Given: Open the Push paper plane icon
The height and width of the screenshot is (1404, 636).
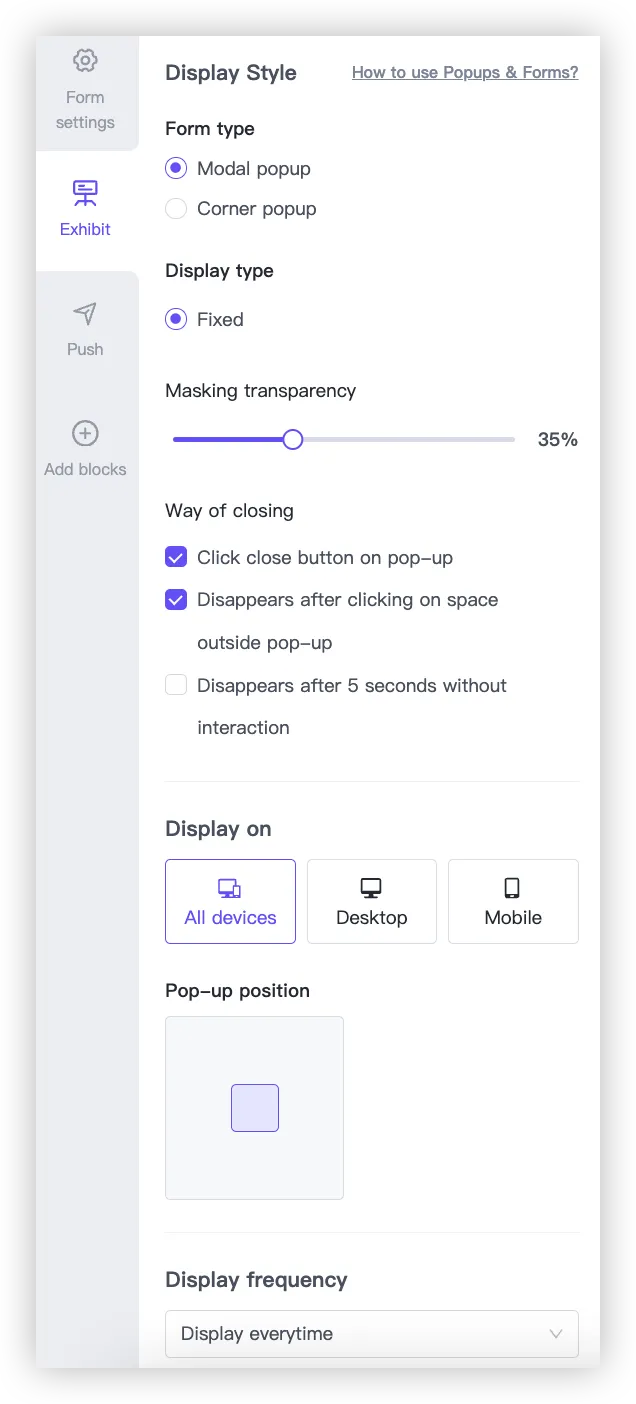Looking at the screenshot, I should (85, 314).
